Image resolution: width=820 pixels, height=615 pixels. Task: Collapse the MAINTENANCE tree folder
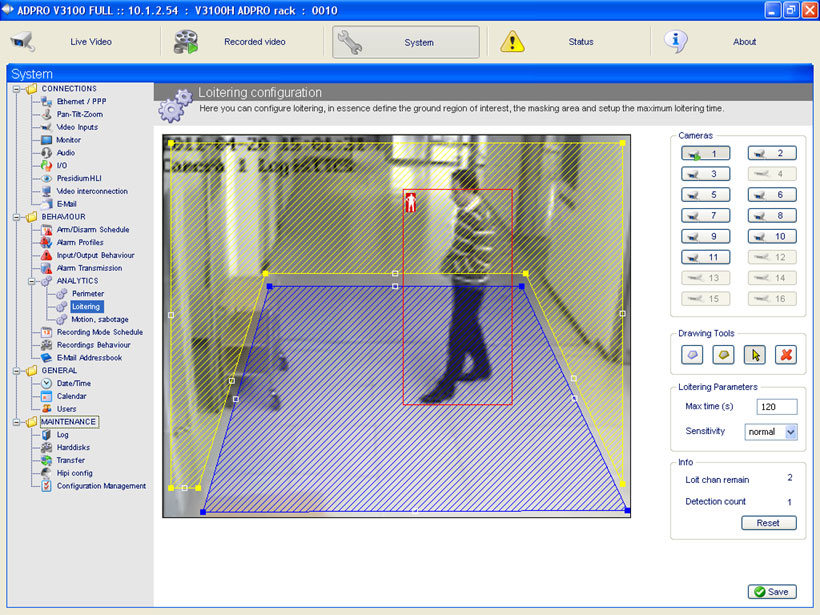(18, 422)
